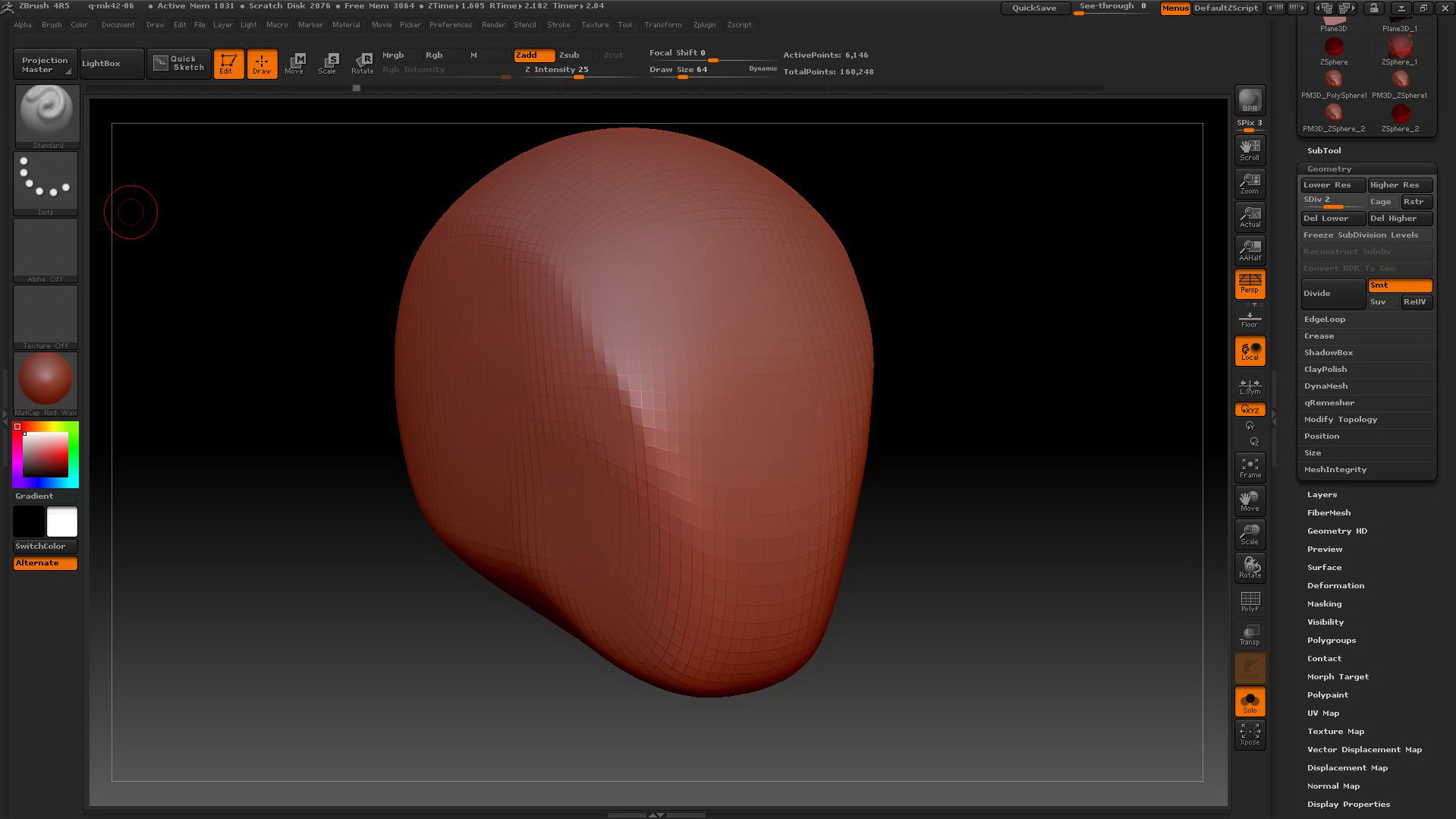Click the Projection Master button
1456x819 pixels.
[45, 65]
